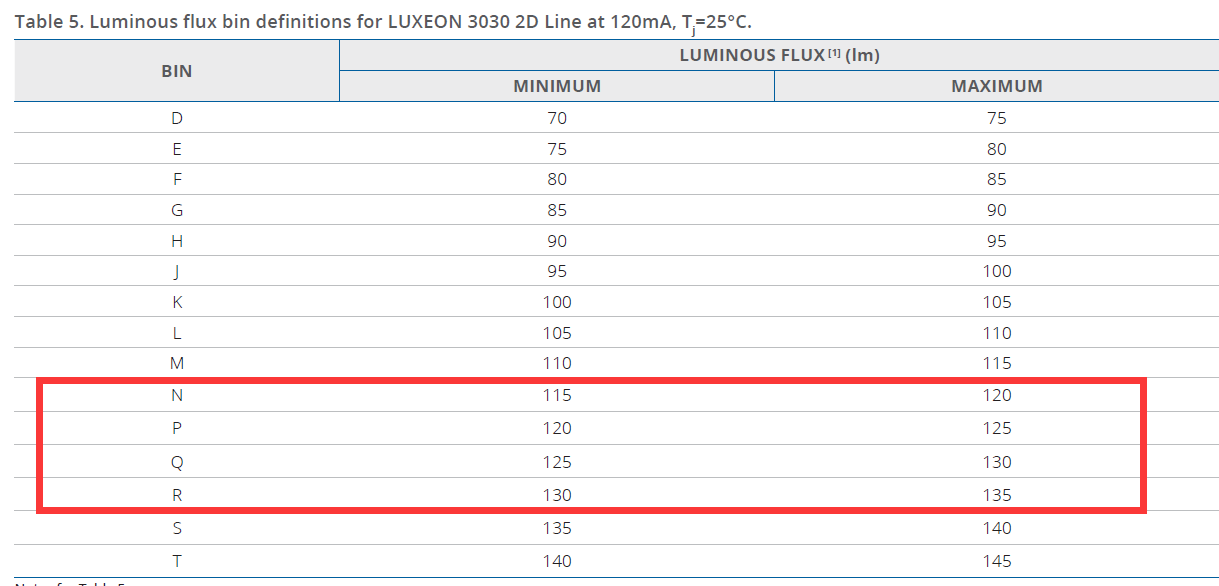This screenshot has height=586, width=1219.
Task: Select maximum value 80 in row E
Action: click(997, 149)
